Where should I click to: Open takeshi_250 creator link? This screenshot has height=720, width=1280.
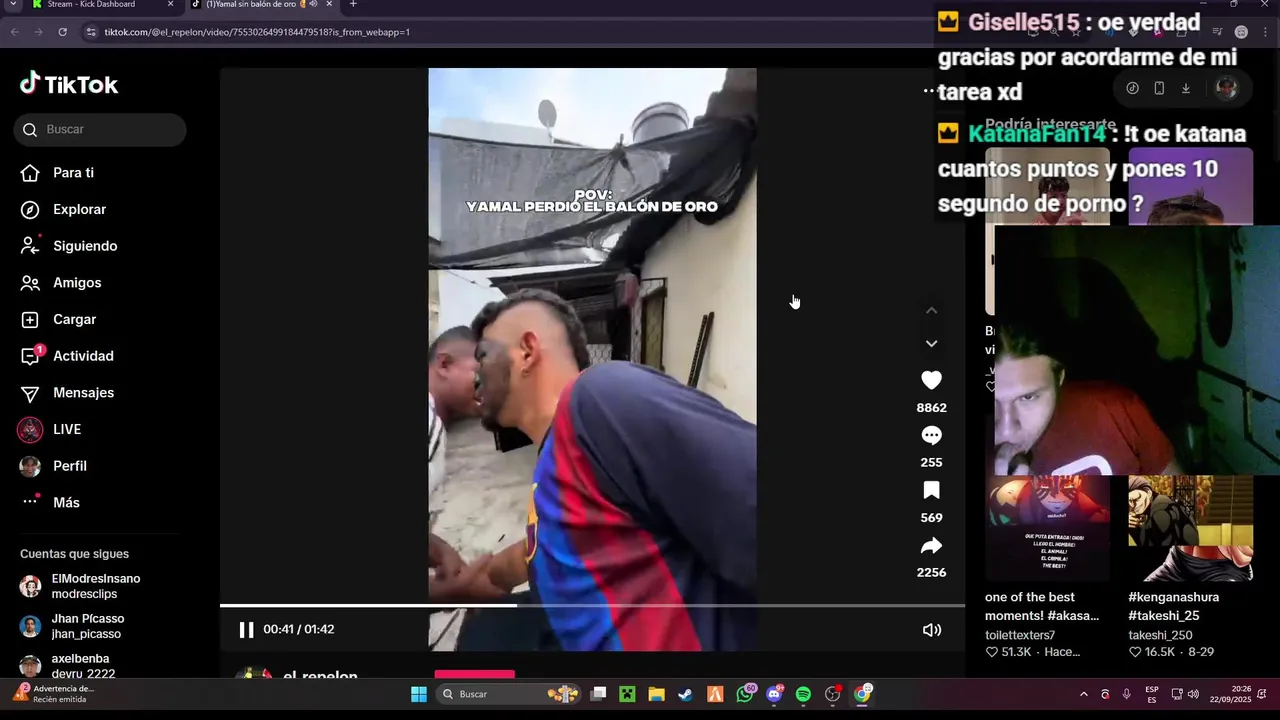point(1160,635)
